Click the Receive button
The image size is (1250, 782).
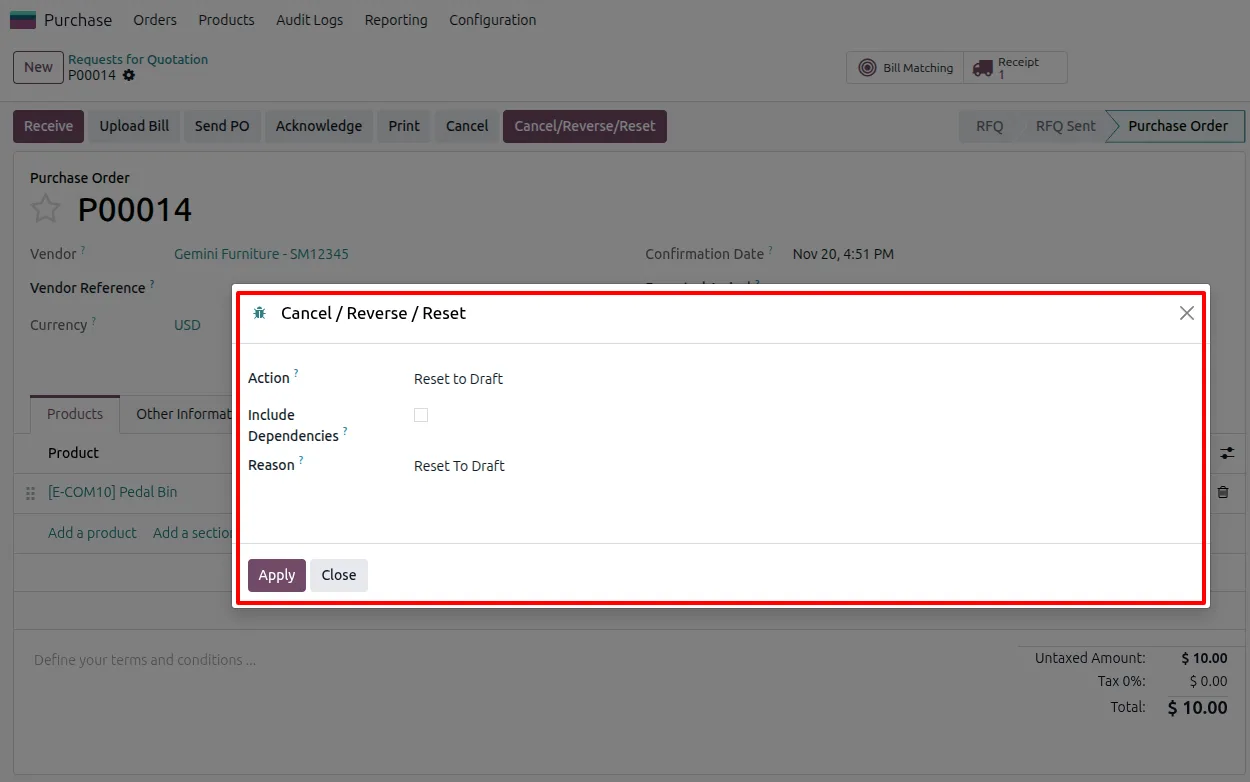click(48, 126)
